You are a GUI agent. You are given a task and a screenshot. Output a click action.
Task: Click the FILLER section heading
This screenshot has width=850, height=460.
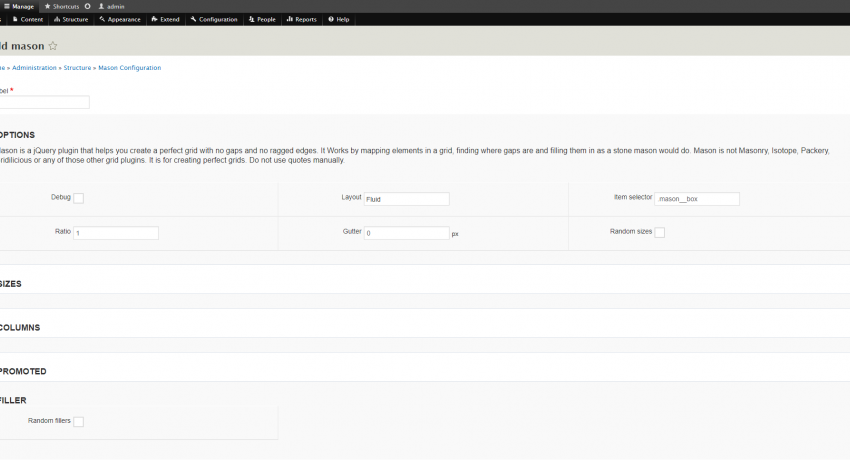tap(13, 400)
